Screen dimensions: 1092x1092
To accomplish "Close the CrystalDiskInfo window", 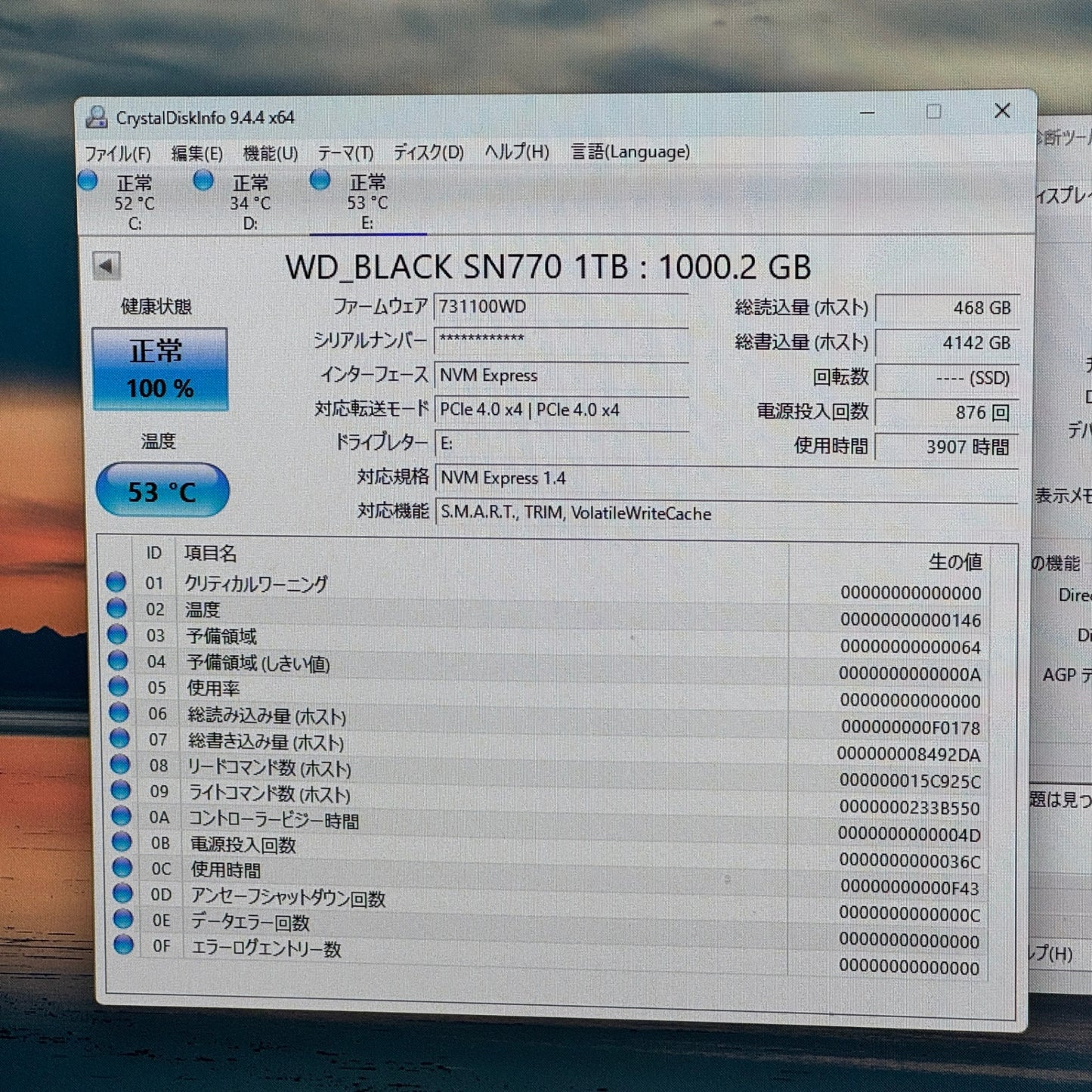I will (1003, 111).
